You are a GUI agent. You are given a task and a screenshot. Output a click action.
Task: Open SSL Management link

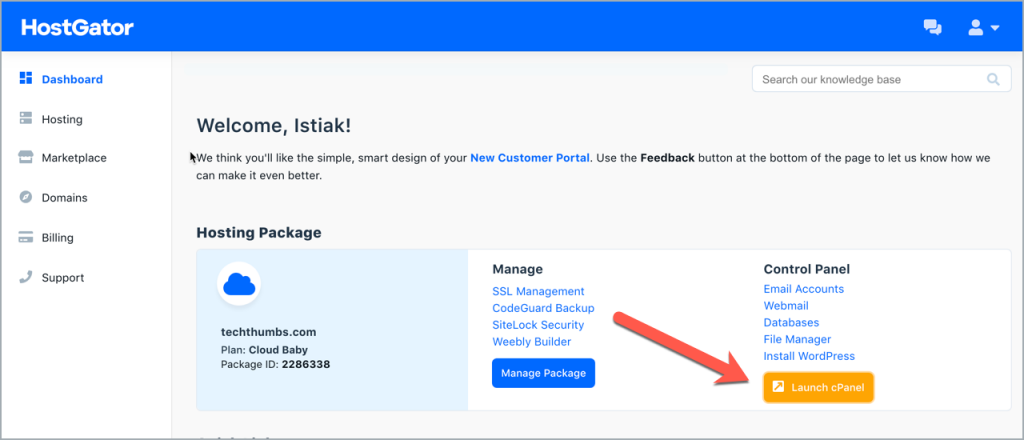point(538,291)
